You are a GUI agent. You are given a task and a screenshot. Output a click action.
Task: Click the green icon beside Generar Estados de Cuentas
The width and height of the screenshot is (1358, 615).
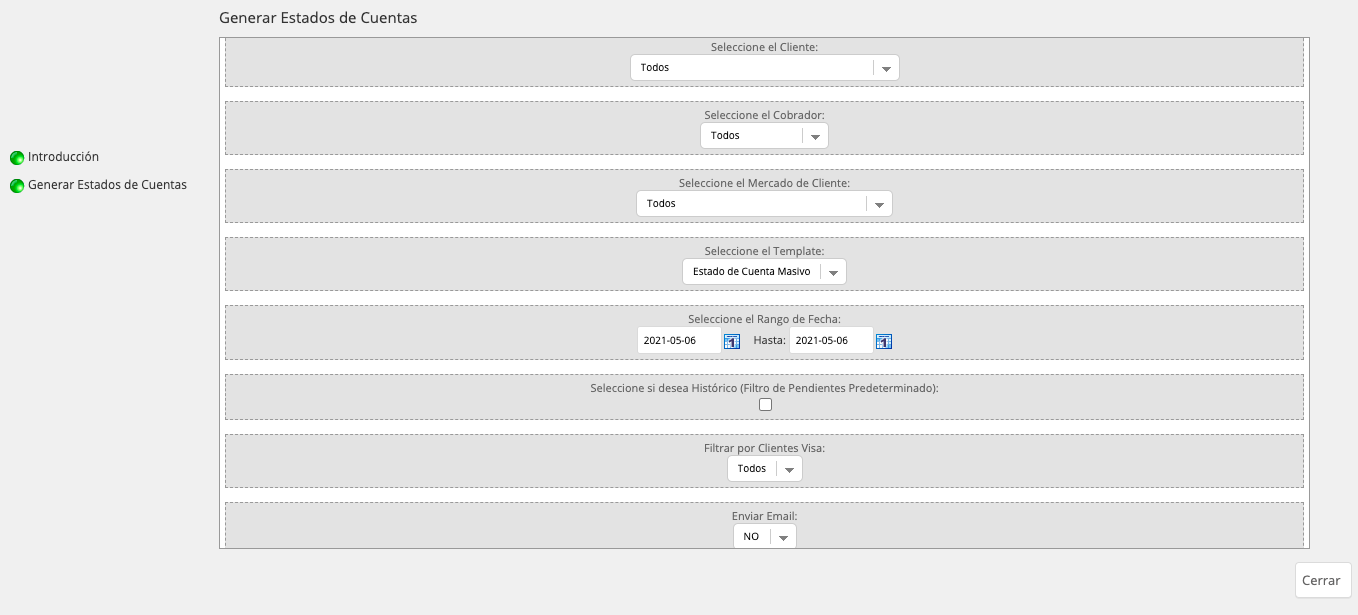pos(17,186)
